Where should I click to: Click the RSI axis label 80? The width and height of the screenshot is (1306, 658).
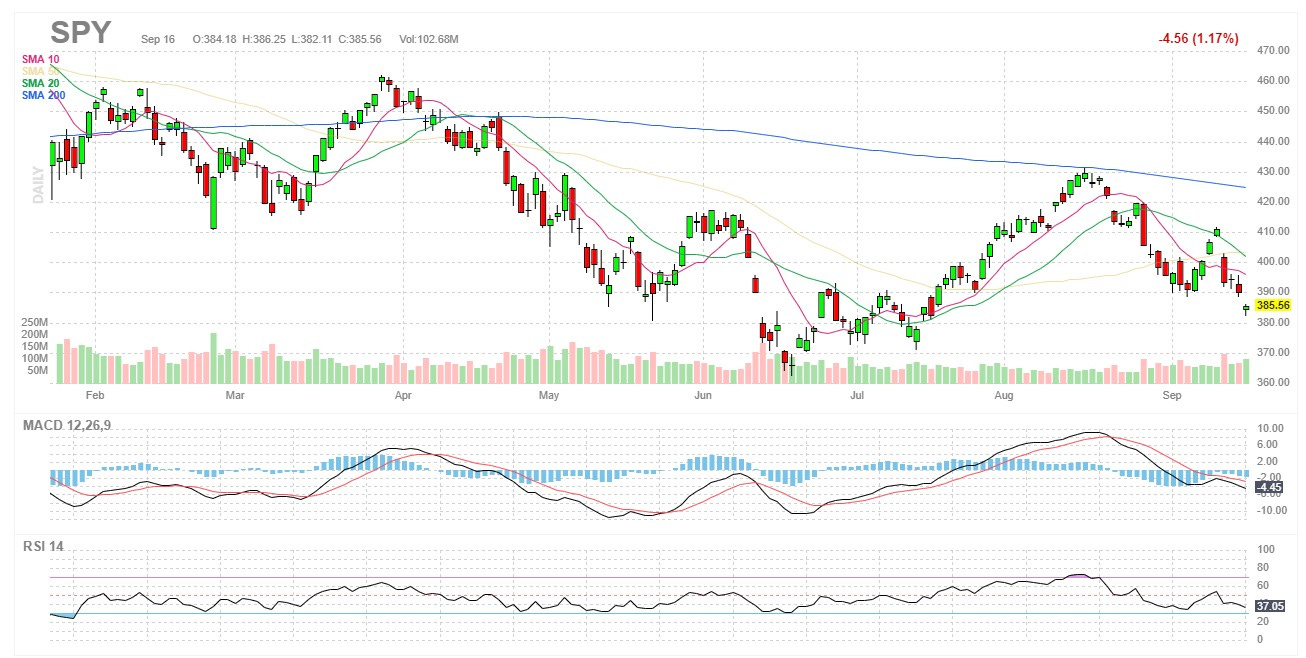pyautogui.click(x=1261, y=567)
